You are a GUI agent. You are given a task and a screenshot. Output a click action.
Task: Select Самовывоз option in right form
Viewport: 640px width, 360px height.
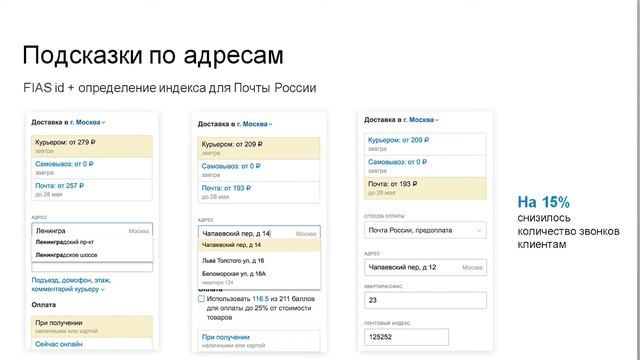coord(425,166)
